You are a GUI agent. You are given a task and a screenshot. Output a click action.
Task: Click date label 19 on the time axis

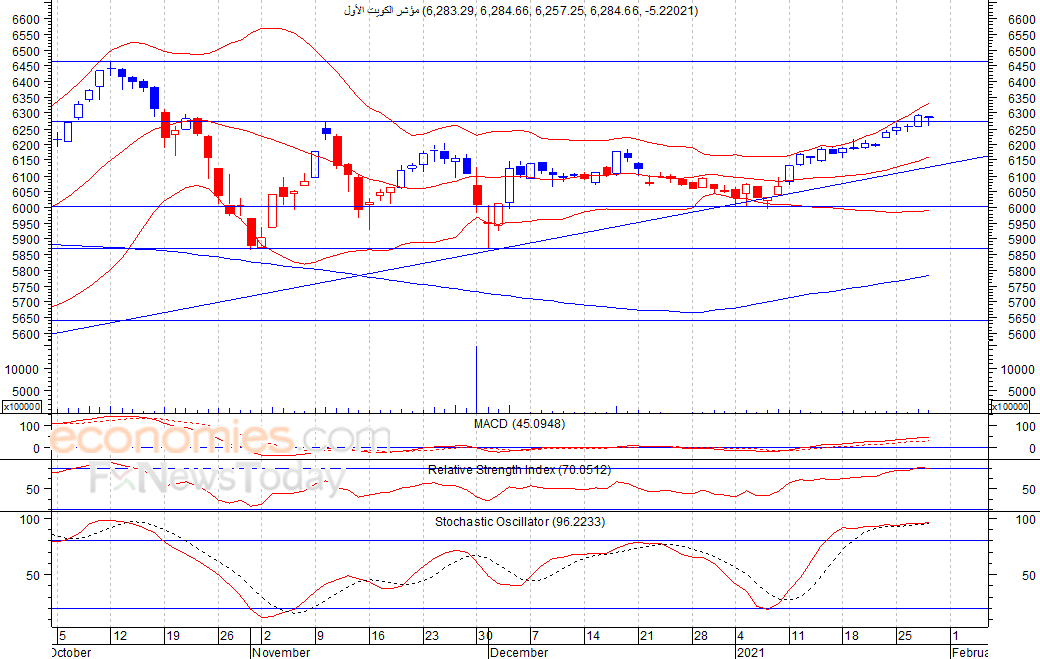coord(173,636)
